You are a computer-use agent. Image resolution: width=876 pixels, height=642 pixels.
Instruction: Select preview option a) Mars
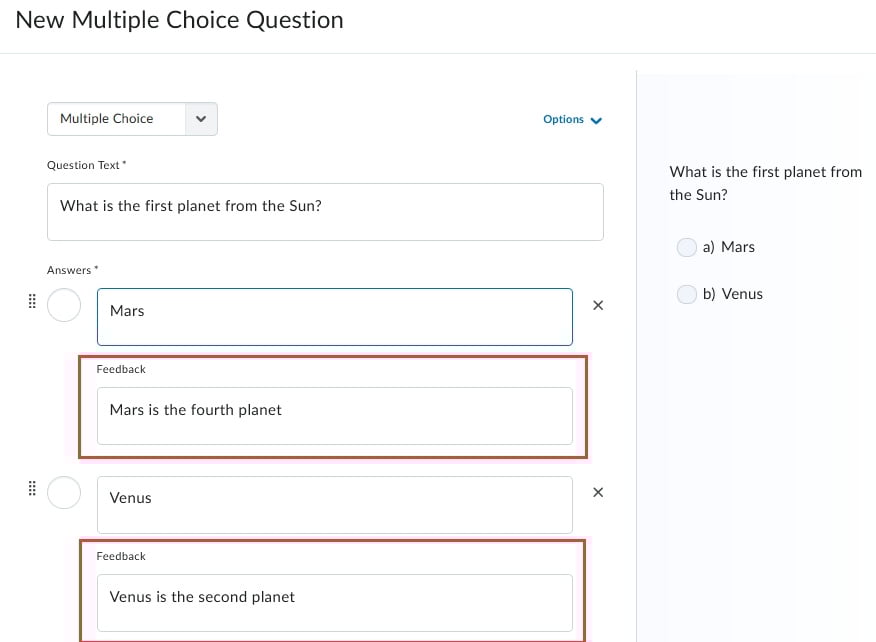pos(687,247)
